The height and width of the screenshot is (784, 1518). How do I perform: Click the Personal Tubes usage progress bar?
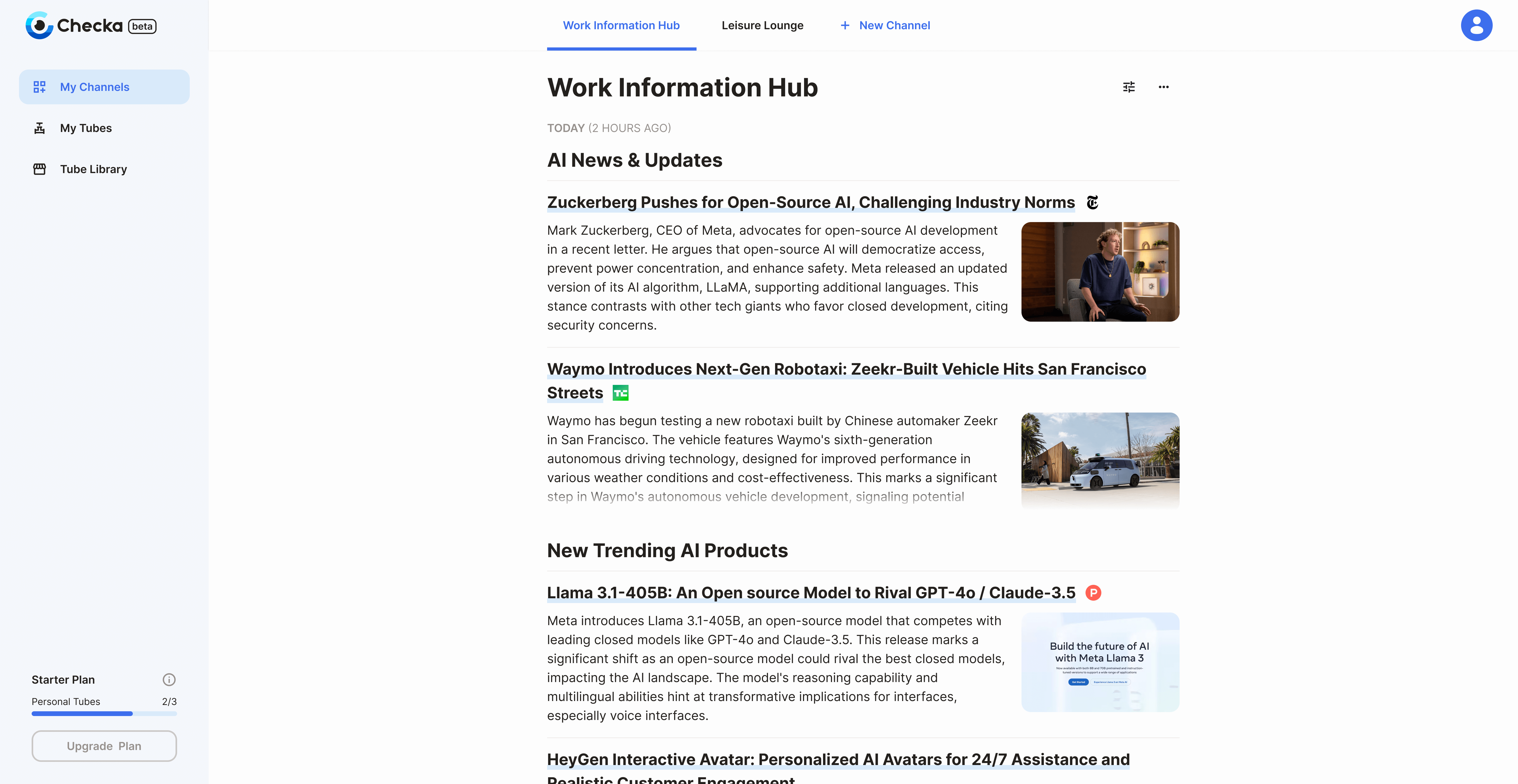coord(104,713)
